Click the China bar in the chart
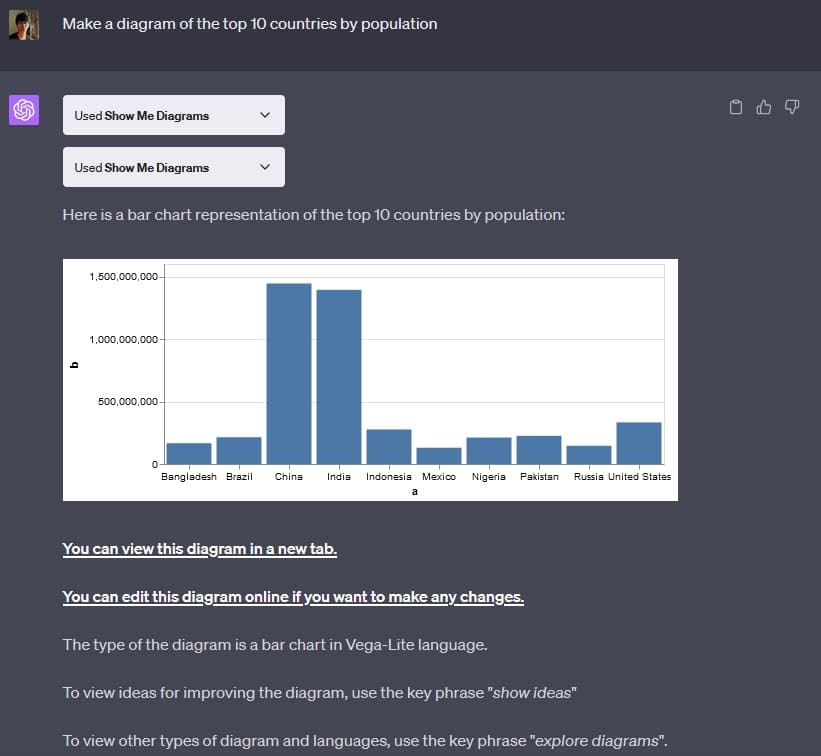The height and width of the screenshot is (756, 821). click(289, 374)
